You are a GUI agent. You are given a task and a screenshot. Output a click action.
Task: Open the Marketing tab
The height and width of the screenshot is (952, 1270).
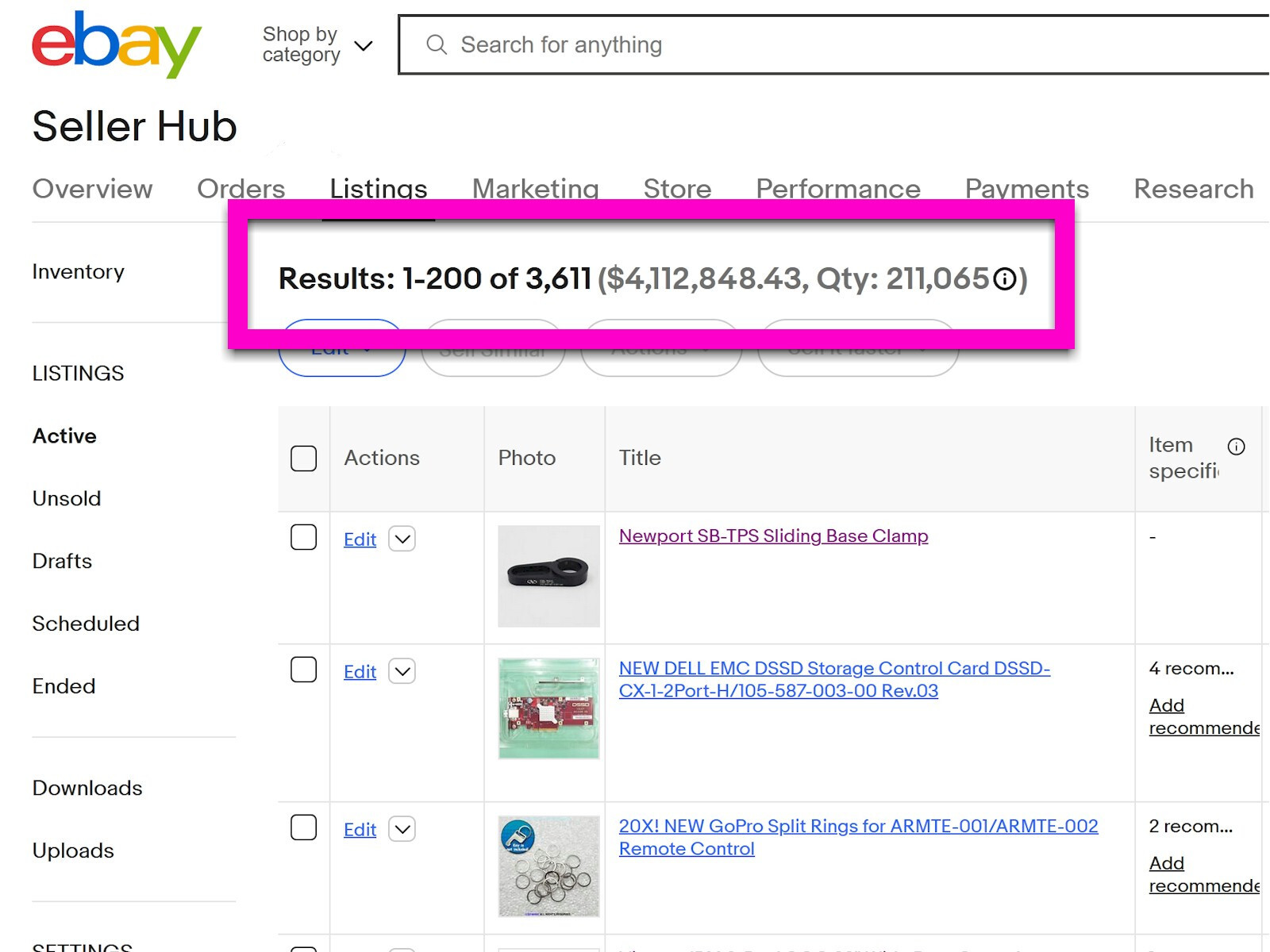tap(535, 189)
